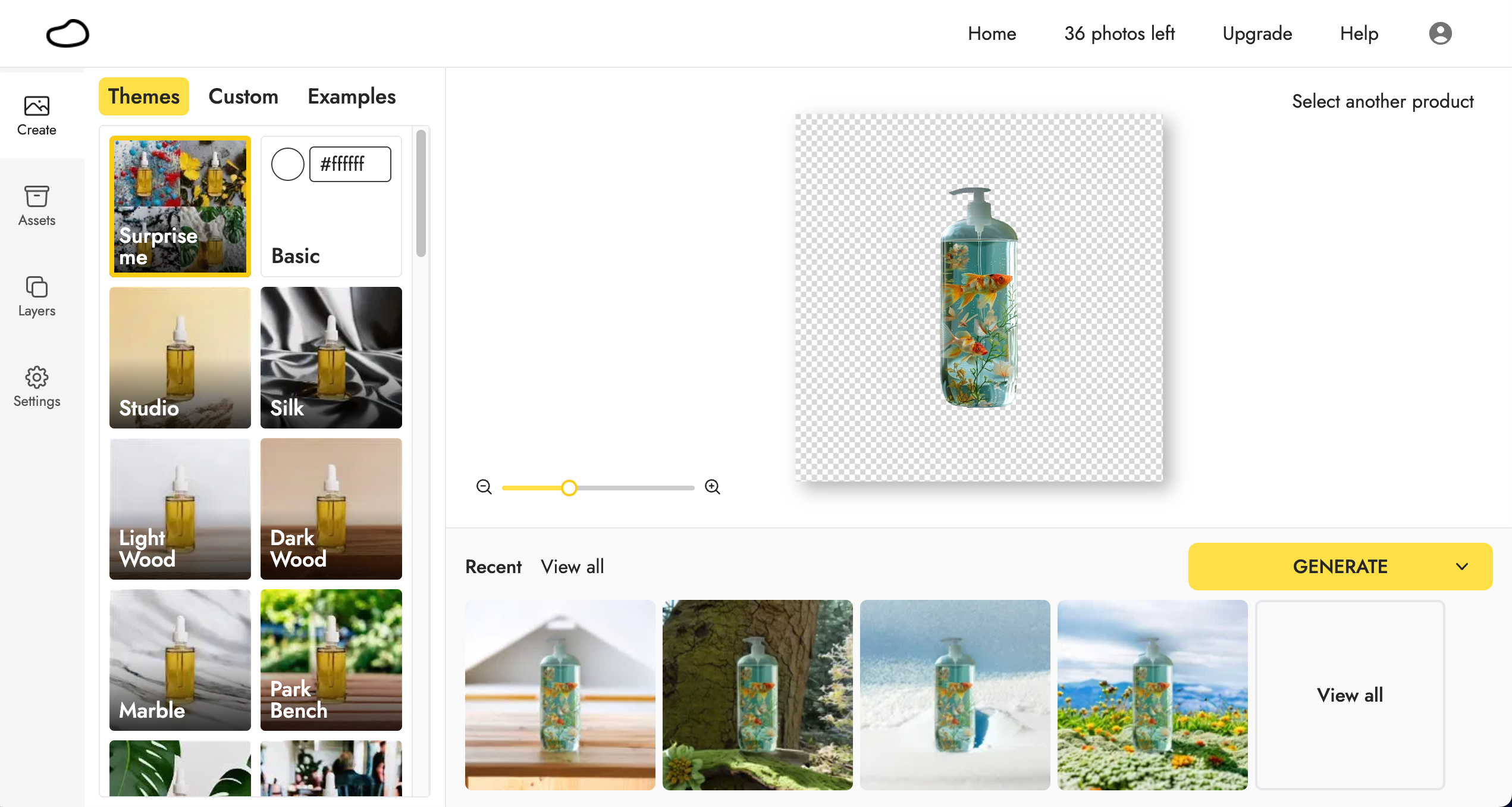The width and height of the screenshot is (1512, 807).
Task: Click the 36 photos left link
Action: (1119, 33)
